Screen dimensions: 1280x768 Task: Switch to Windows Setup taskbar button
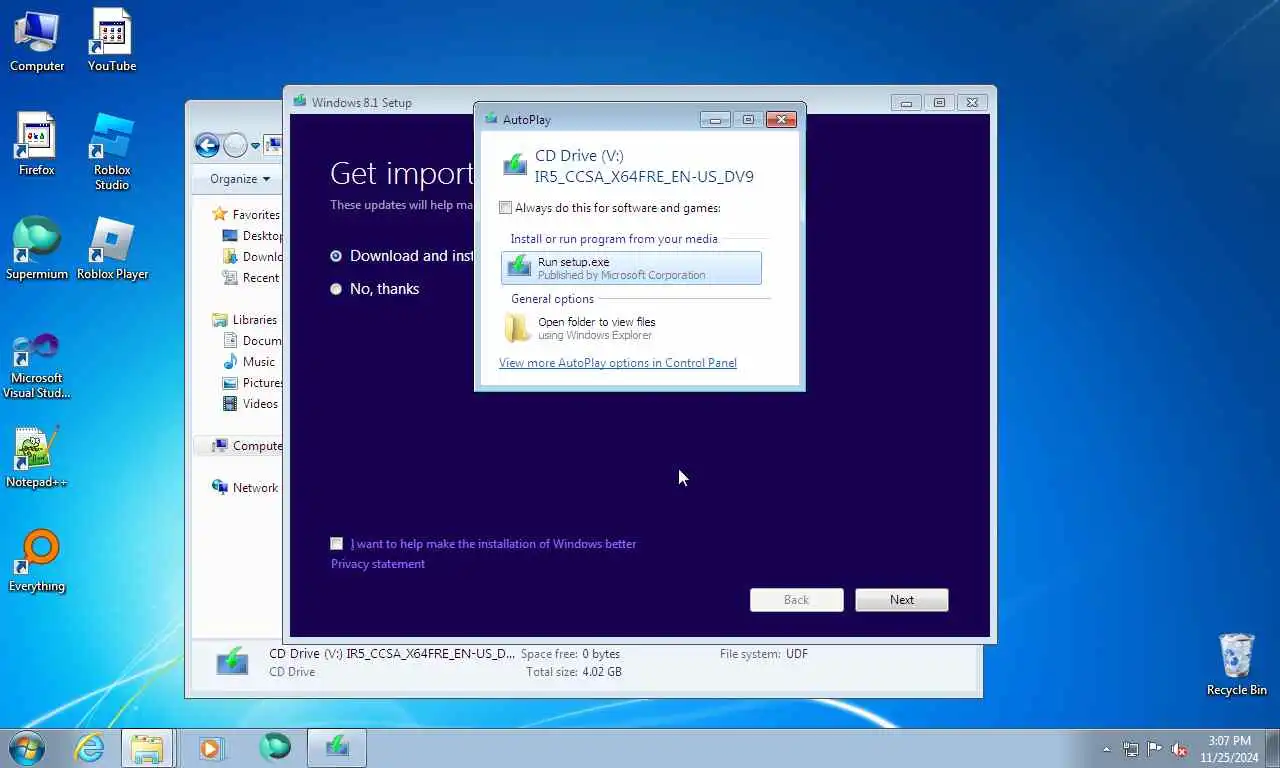click(337, 747)
